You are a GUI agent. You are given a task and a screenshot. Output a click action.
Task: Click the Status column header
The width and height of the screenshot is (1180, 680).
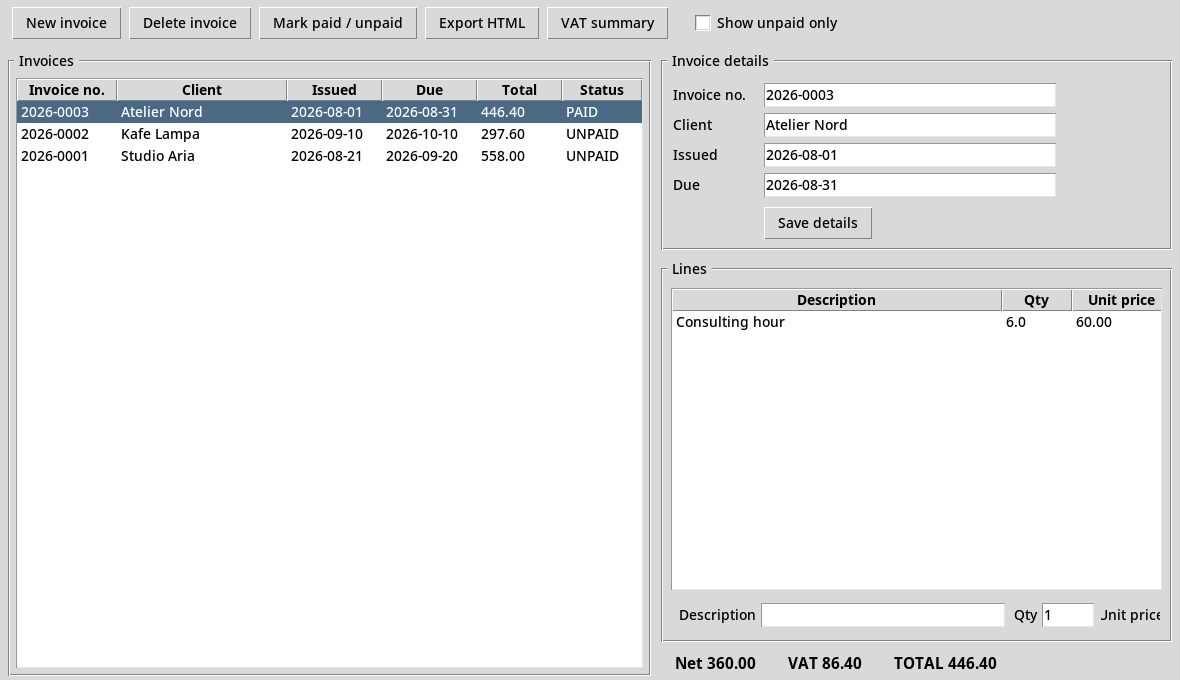[601, 90]
